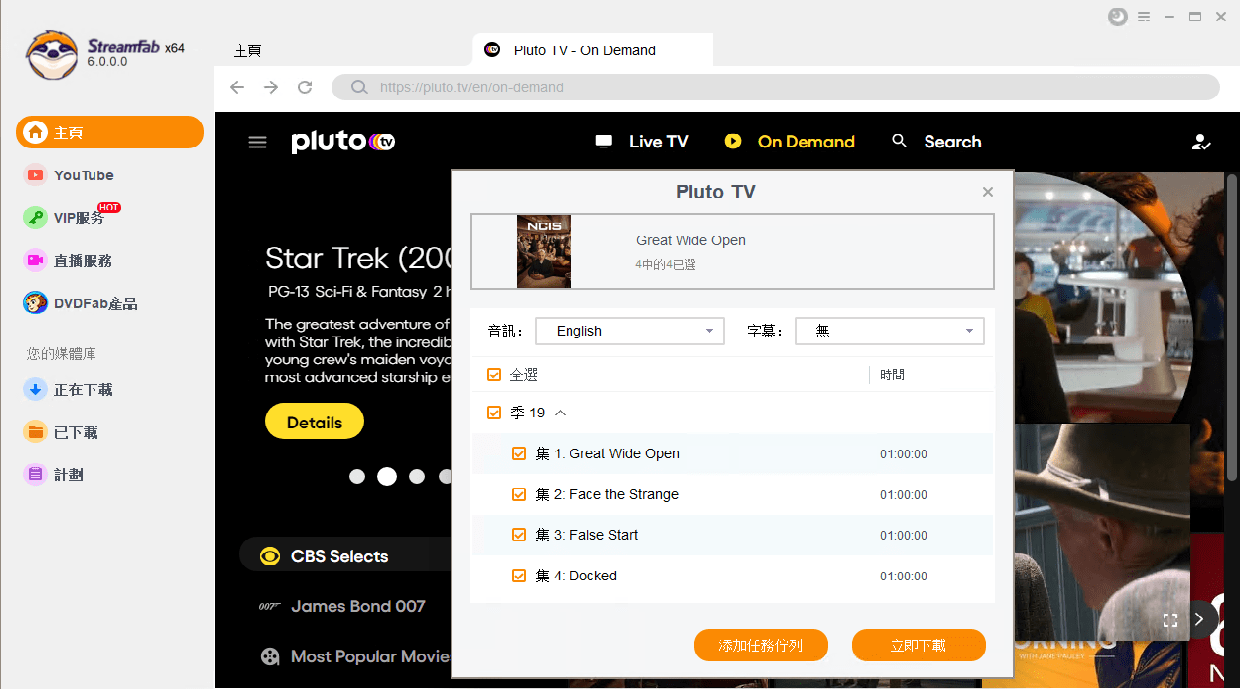Click the Most Popular Movies reel icon
This screenshot has width=1240, height=689.
coord(269,657)
